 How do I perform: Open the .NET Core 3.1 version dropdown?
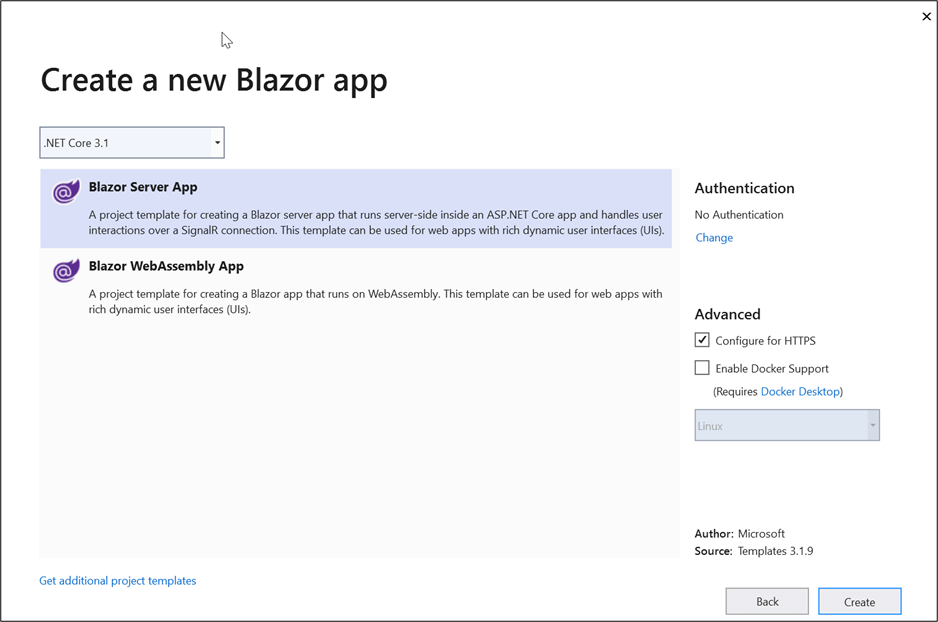[131, 143]
